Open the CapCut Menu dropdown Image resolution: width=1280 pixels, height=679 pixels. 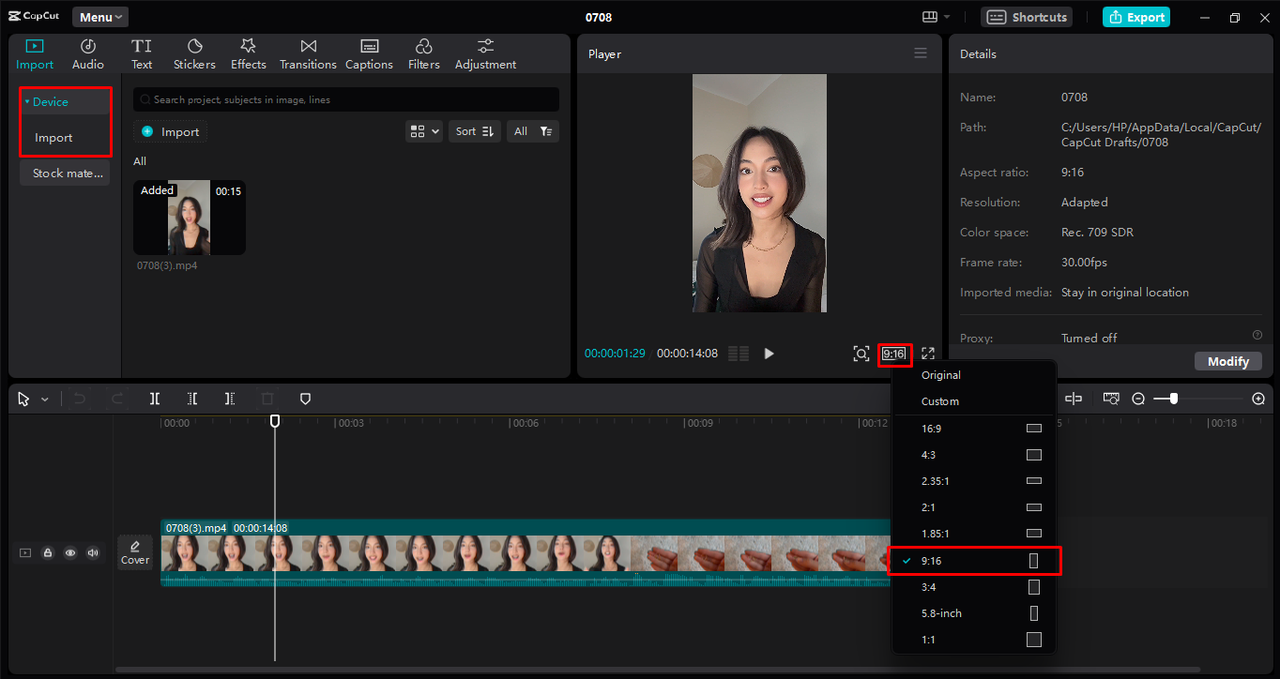pos(100,17)
